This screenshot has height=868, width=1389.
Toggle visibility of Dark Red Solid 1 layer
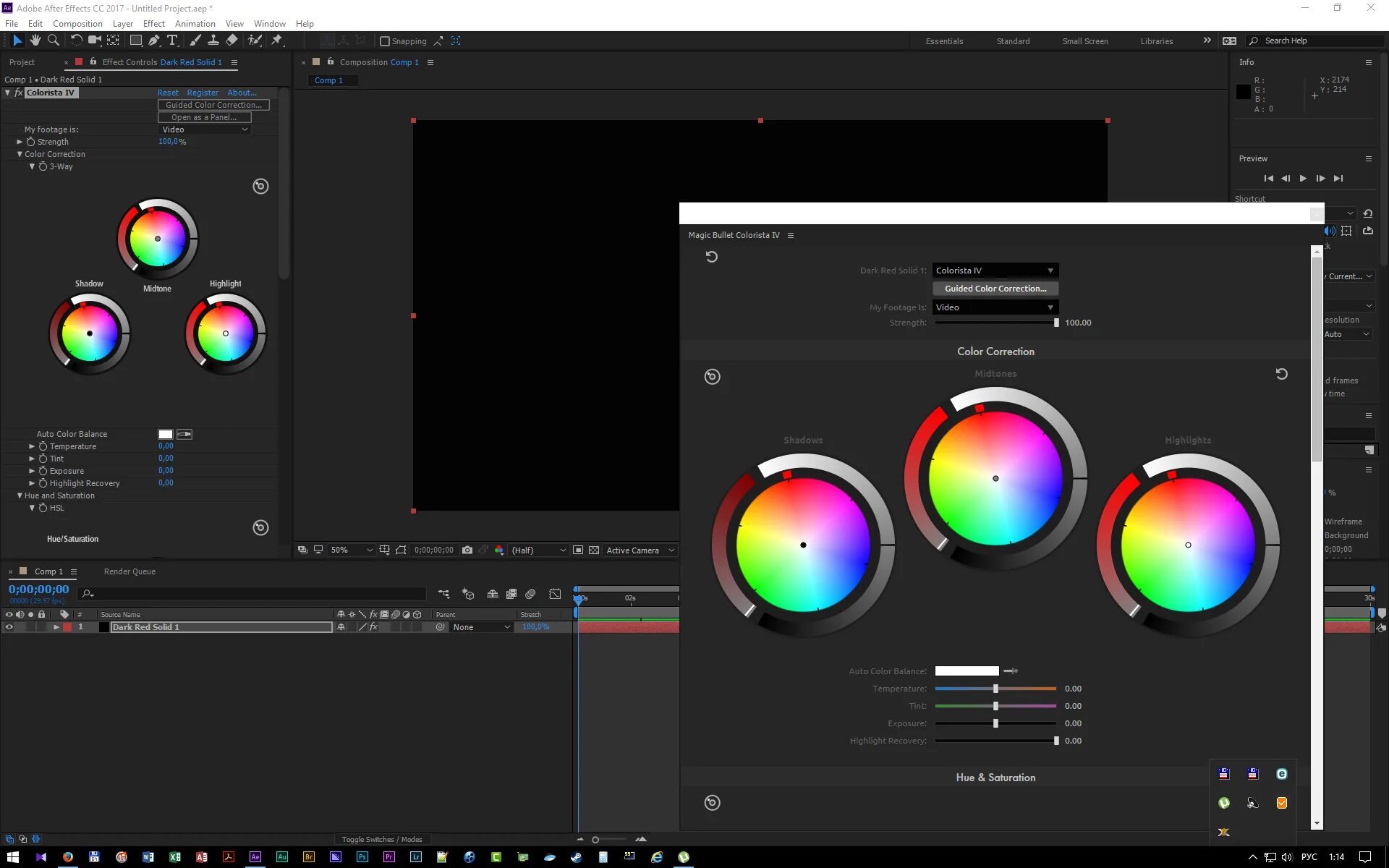tap(8, 626)
